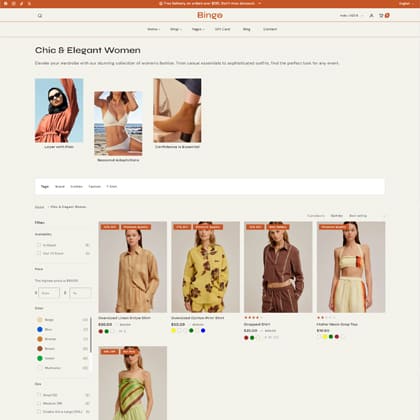This screenshot has height=420, width=420.
Task: Pick yellow swatch on Oversized Cotton Print Shirt
Action: (173, 331)
